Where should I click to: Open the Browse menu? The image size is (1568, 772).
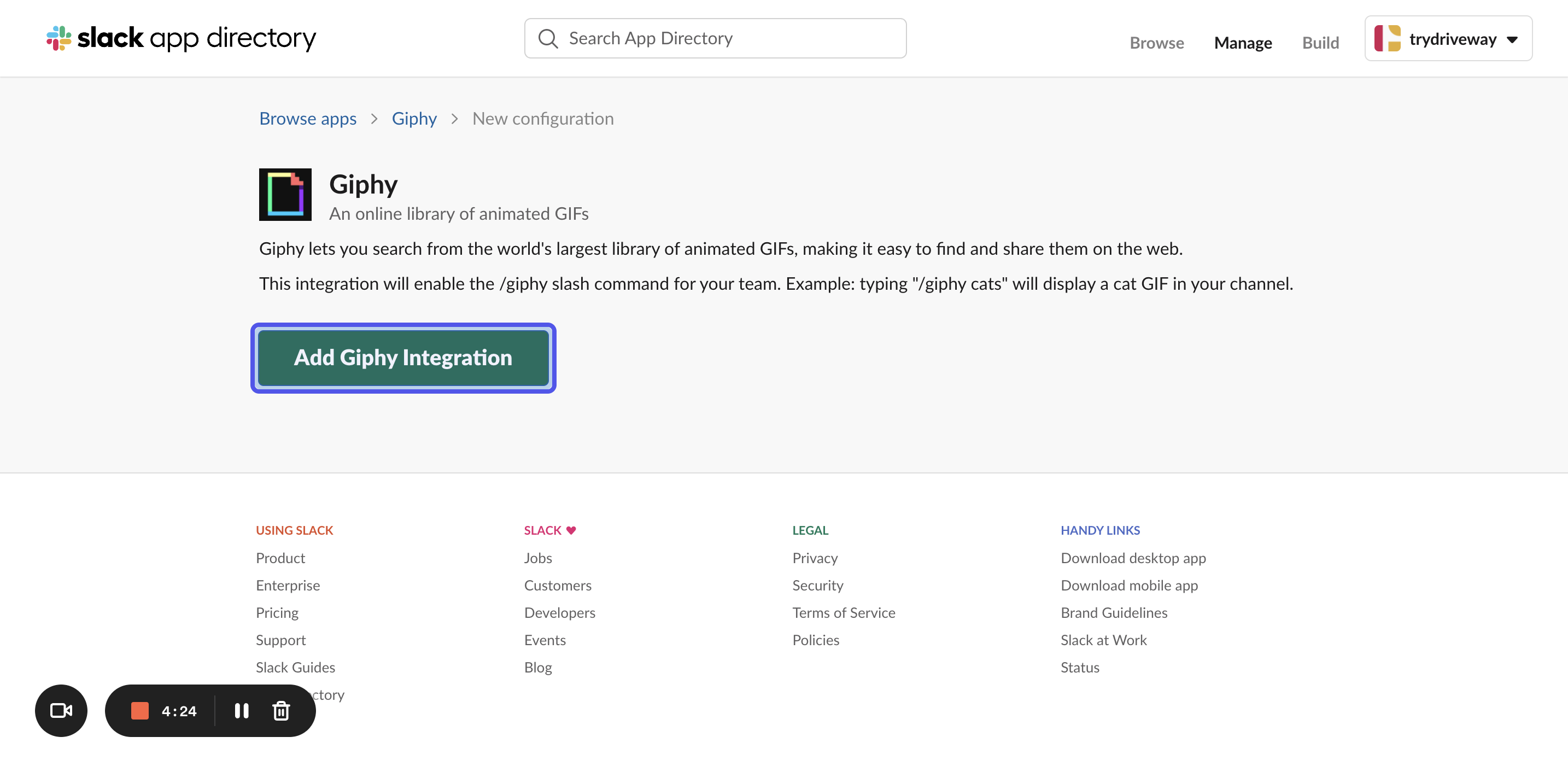tap(1156, 43)
